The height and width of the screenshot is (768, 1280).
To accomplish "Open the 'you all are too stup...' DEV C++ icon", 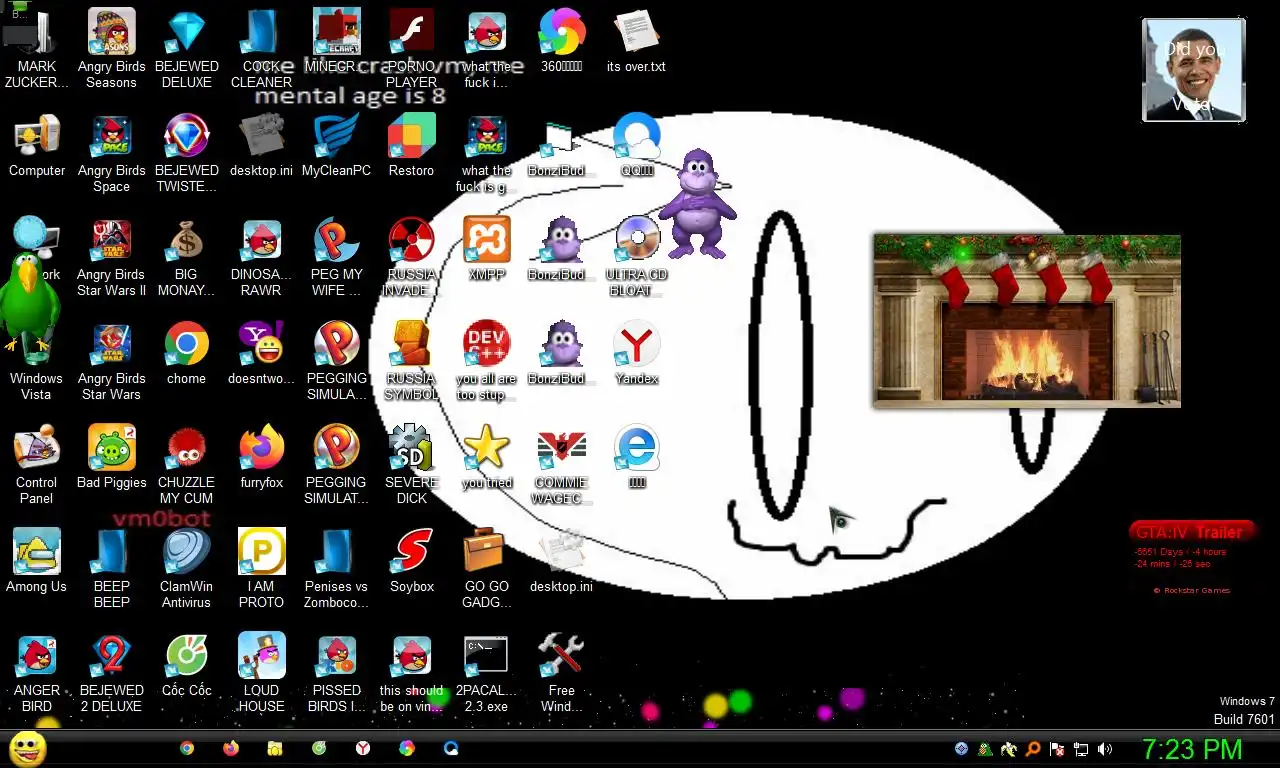I will point(486,360).
